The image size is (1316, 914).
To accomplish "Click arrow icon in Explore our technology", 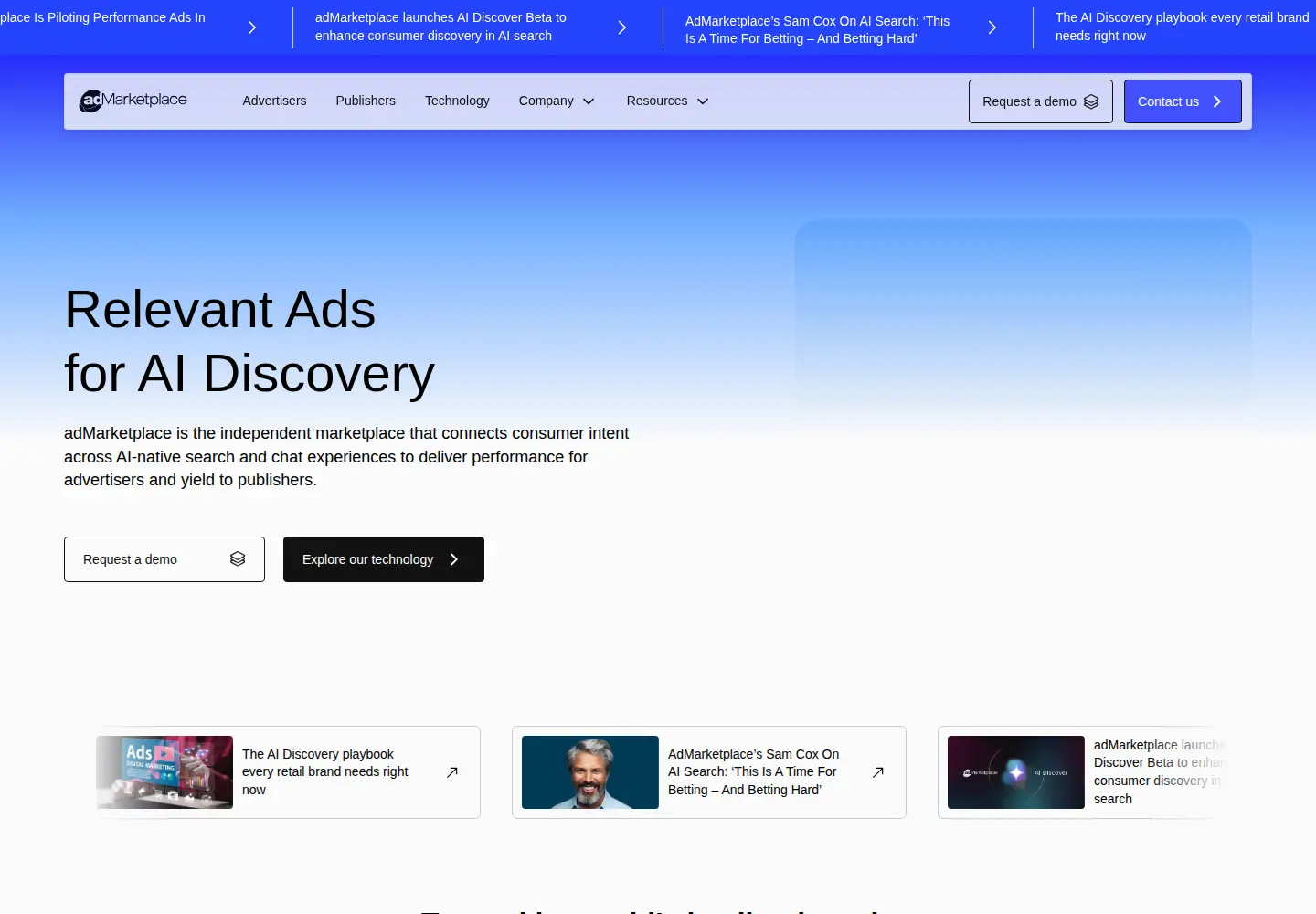I will (x=454, y=559).
